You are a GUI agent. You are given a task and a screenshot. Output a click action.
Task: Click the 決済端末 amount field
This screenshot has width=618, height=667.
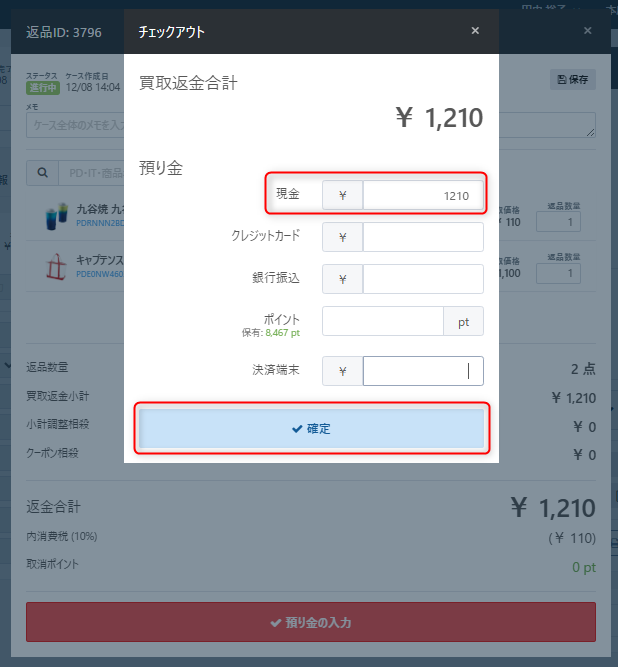coord(423,371)
